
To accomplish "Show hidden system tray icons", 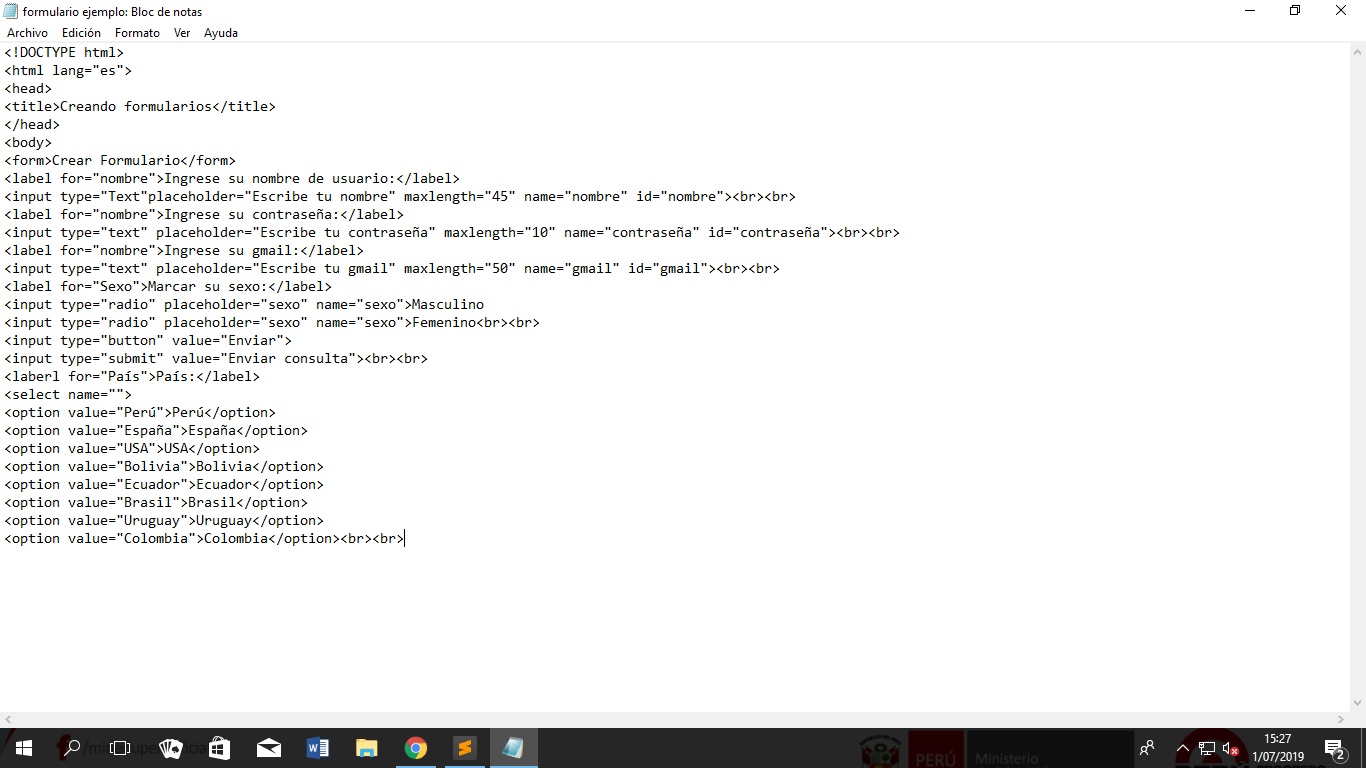I will click(1182, 748).
